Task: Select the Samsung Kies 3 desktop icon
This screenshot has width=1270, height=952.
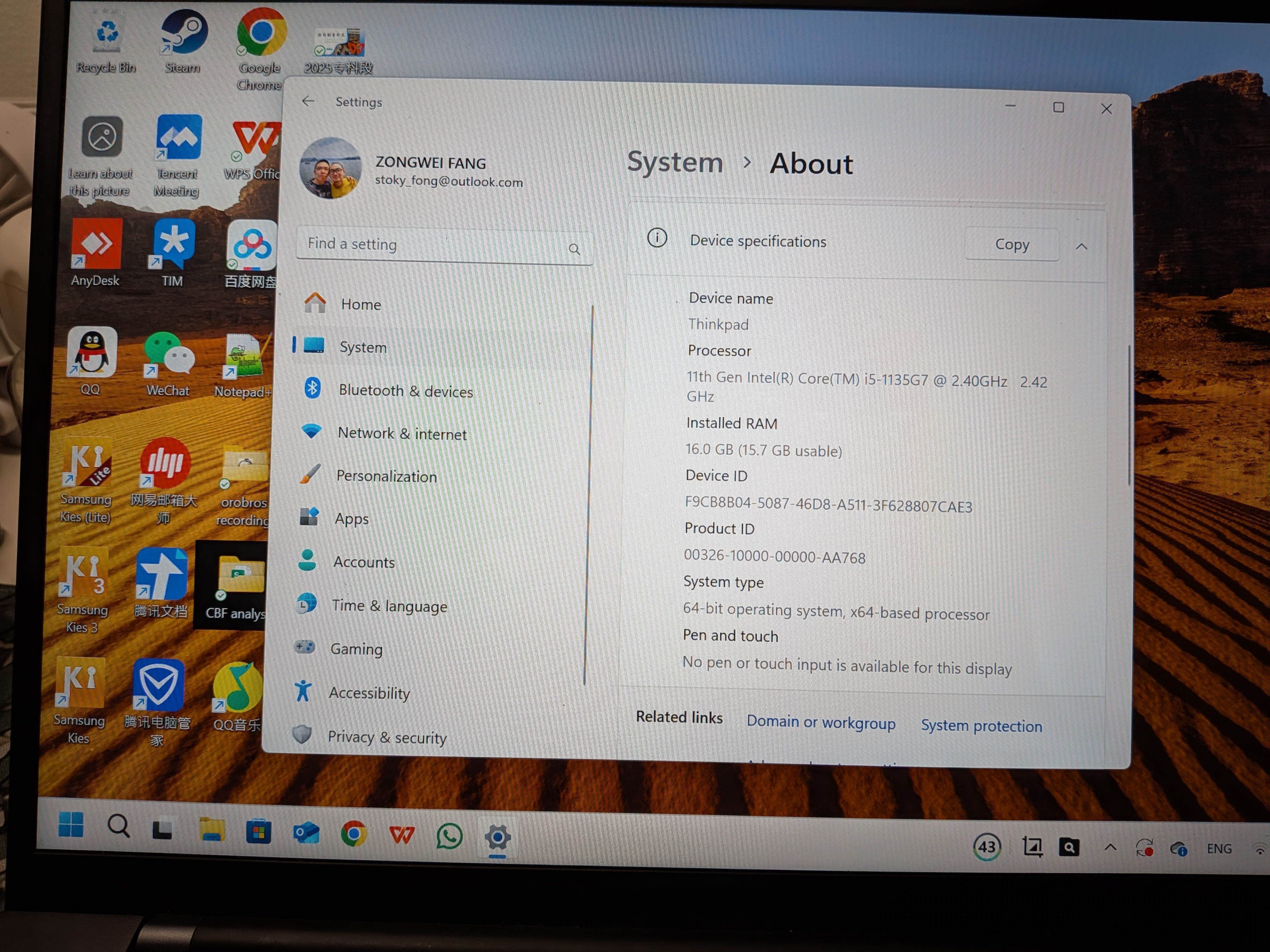Action: (x=83, y=591)
